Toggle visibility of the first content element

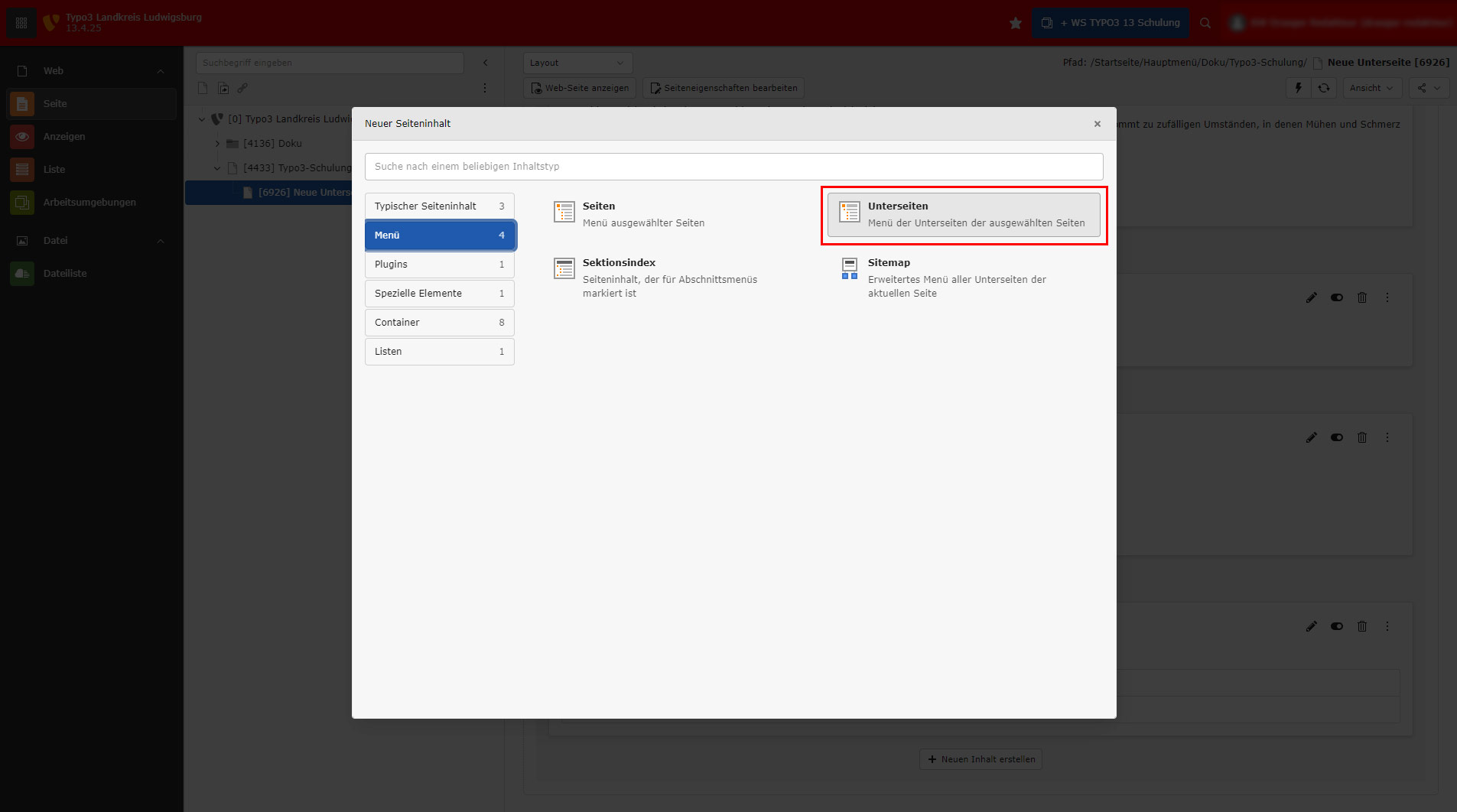point(1336,297)
